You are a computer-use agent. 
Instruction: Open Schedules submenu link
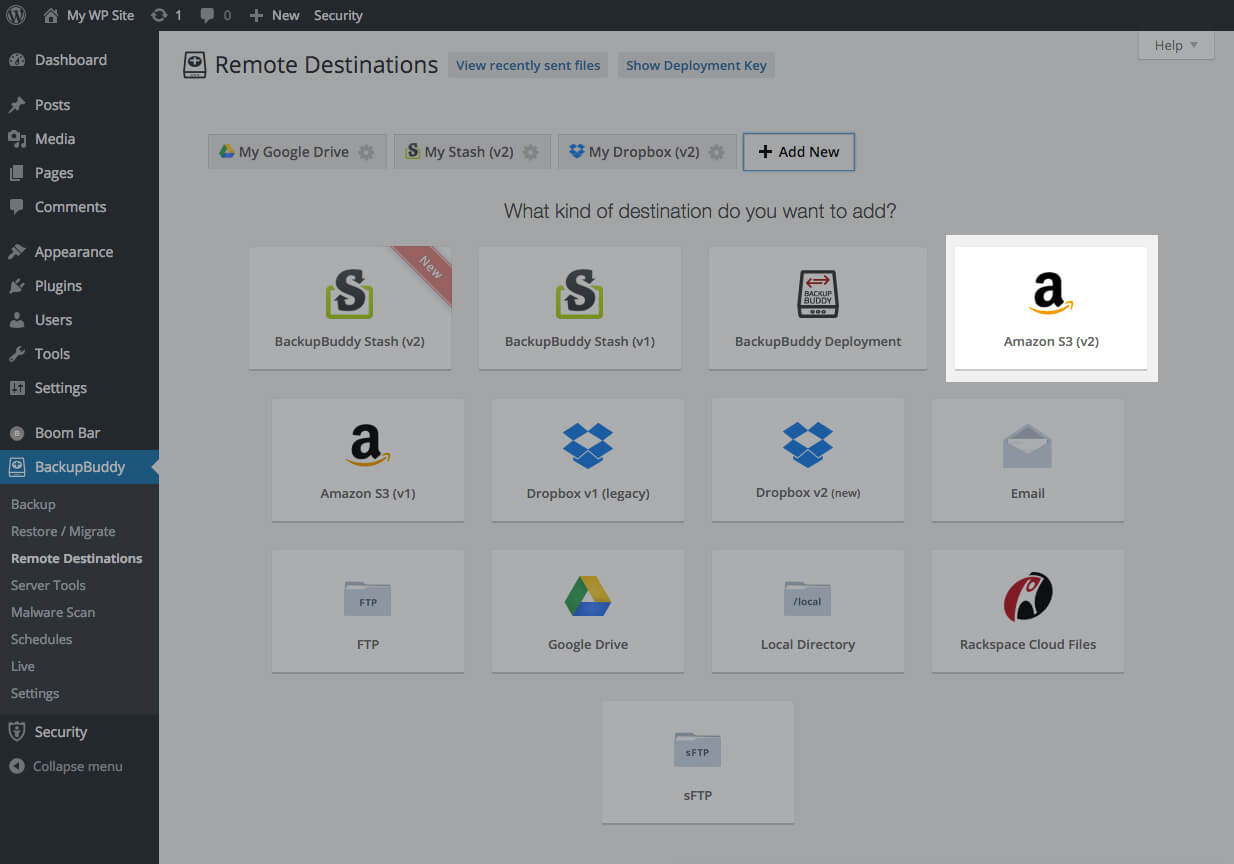41,639
